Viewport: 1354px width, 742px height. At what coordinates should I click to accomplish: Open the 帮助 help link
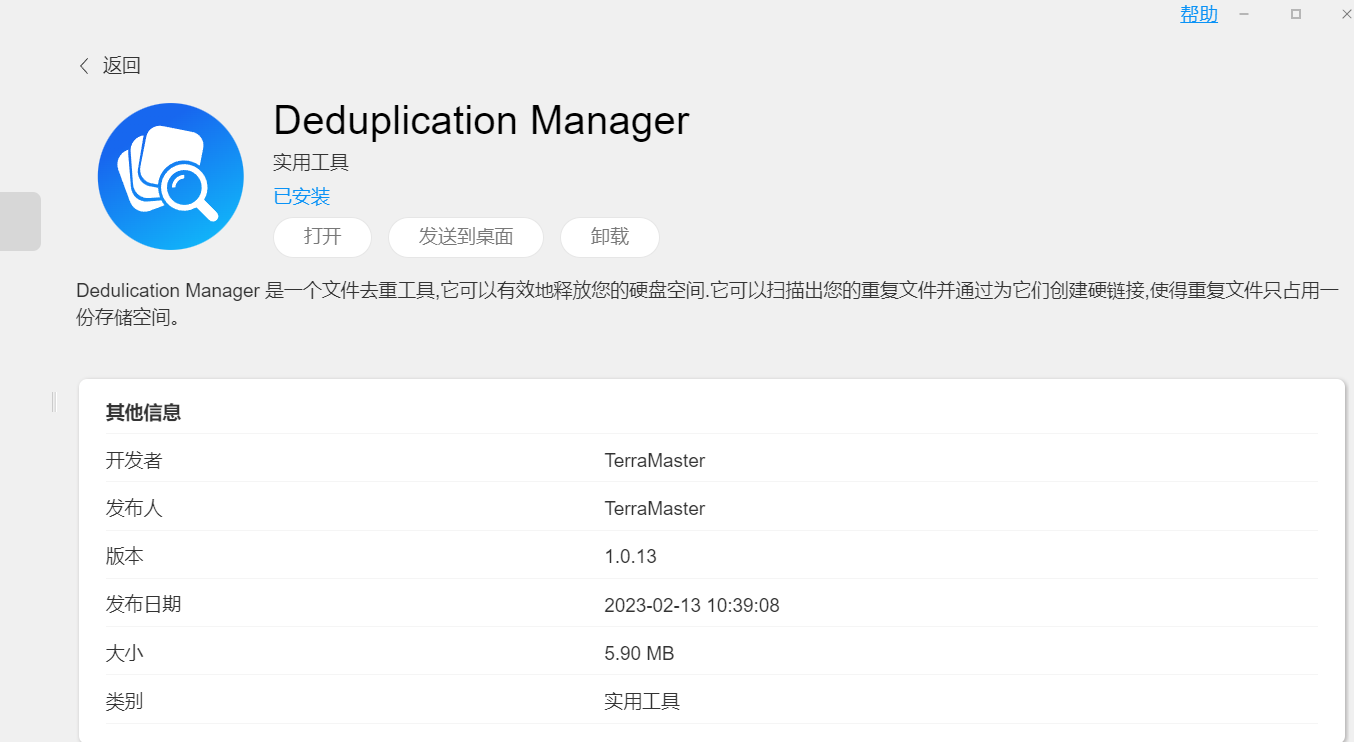pyautogui.click(x=1199, y=14)
